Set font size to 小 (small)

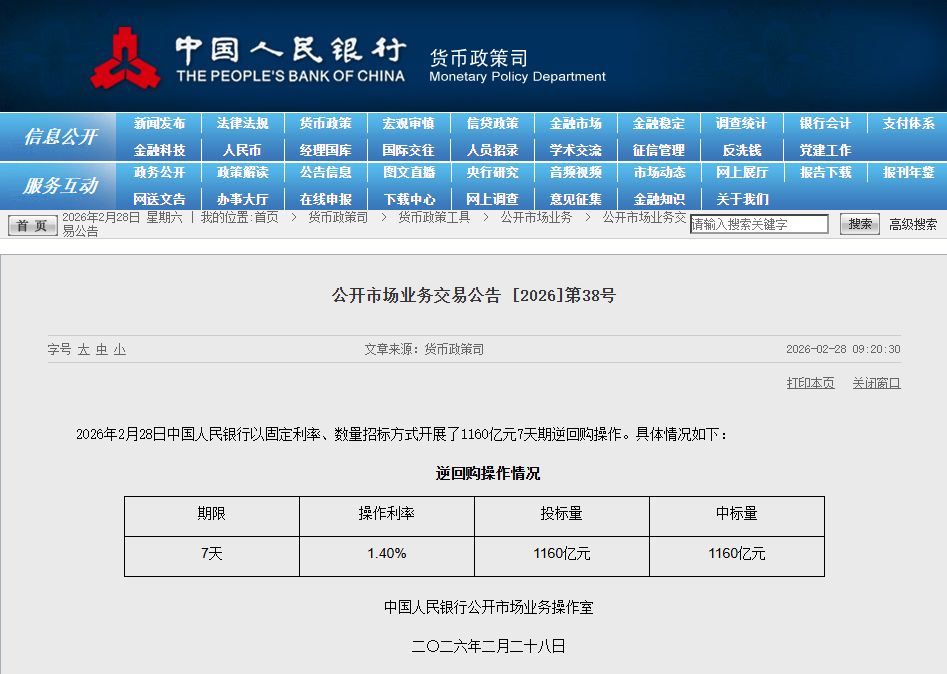[x=119, y=350]
